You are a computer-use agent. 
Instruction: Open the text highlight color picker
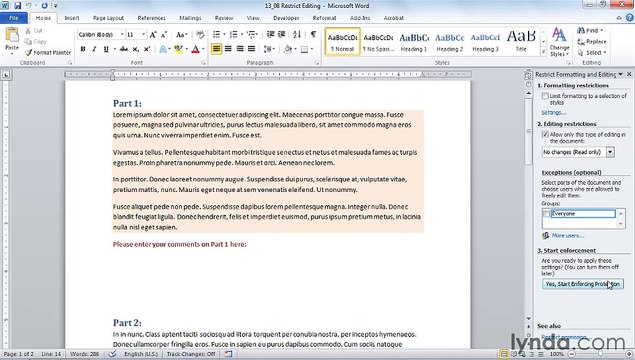187,49
